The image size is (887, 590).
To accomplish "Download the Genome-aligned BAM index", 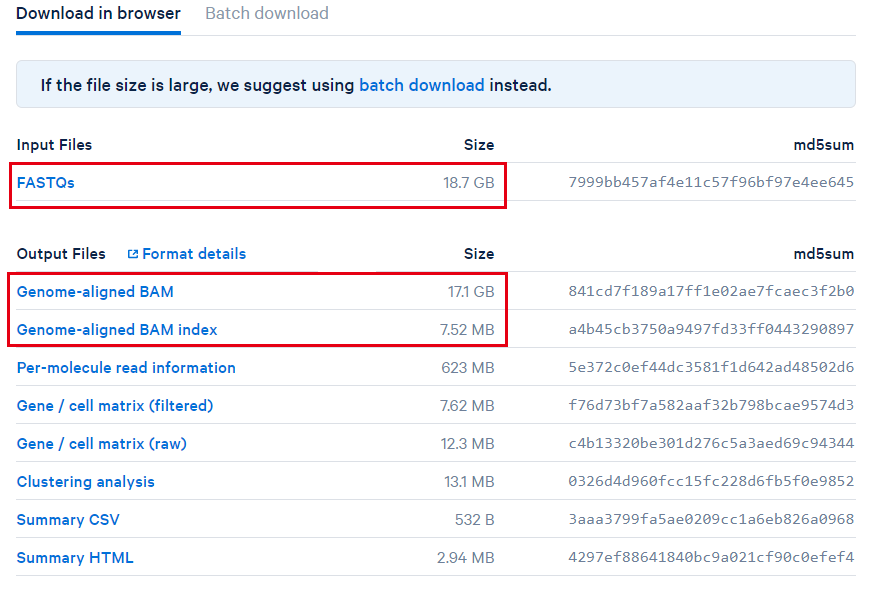I will [x=117, y=329].
